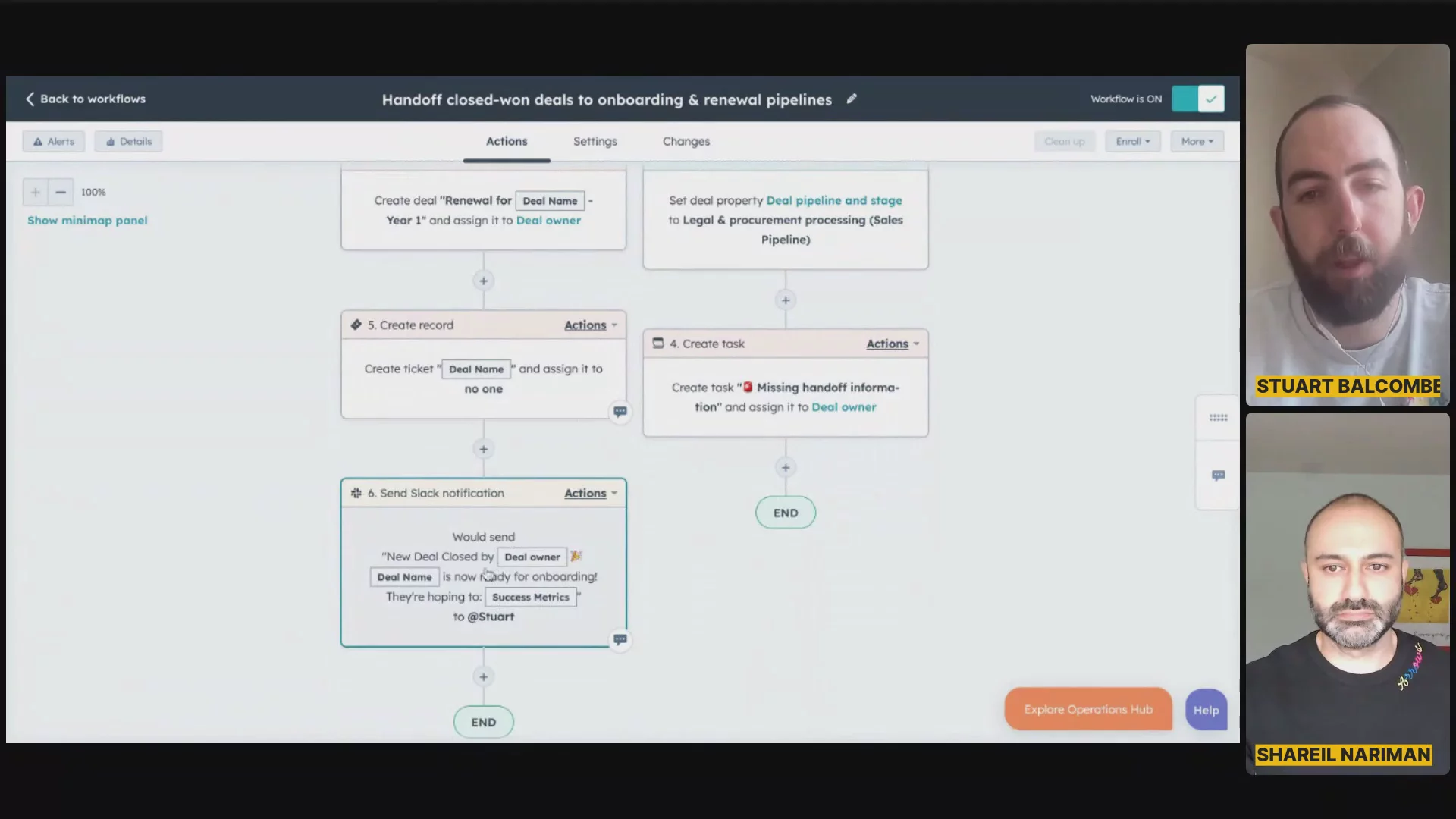Click END node under Slack notification branch
This screenshot has height=819, width=1456.
pos(484,723)
